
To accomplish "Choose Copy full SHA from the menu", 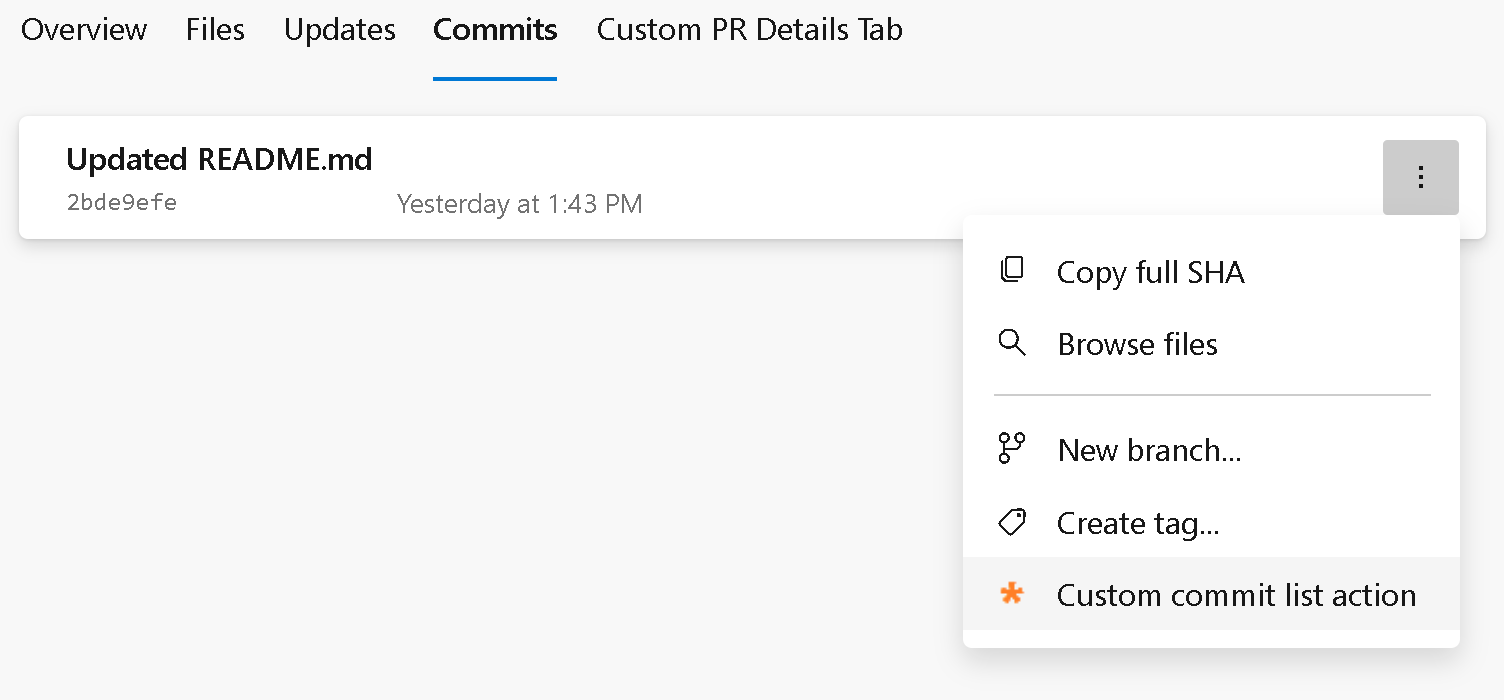I will click(1150, 272).
